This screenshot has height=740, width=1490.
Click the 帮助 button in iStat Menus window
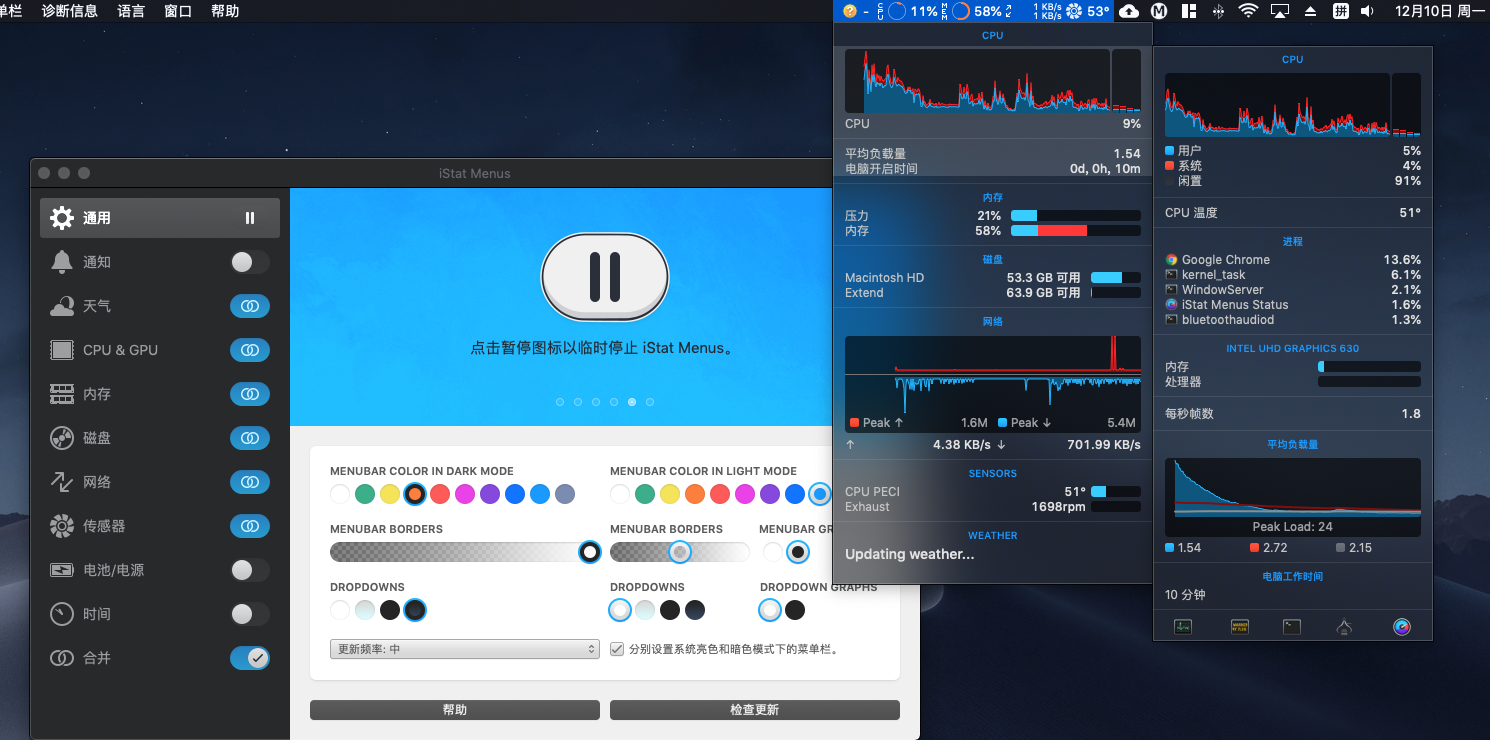coord(455,710)
